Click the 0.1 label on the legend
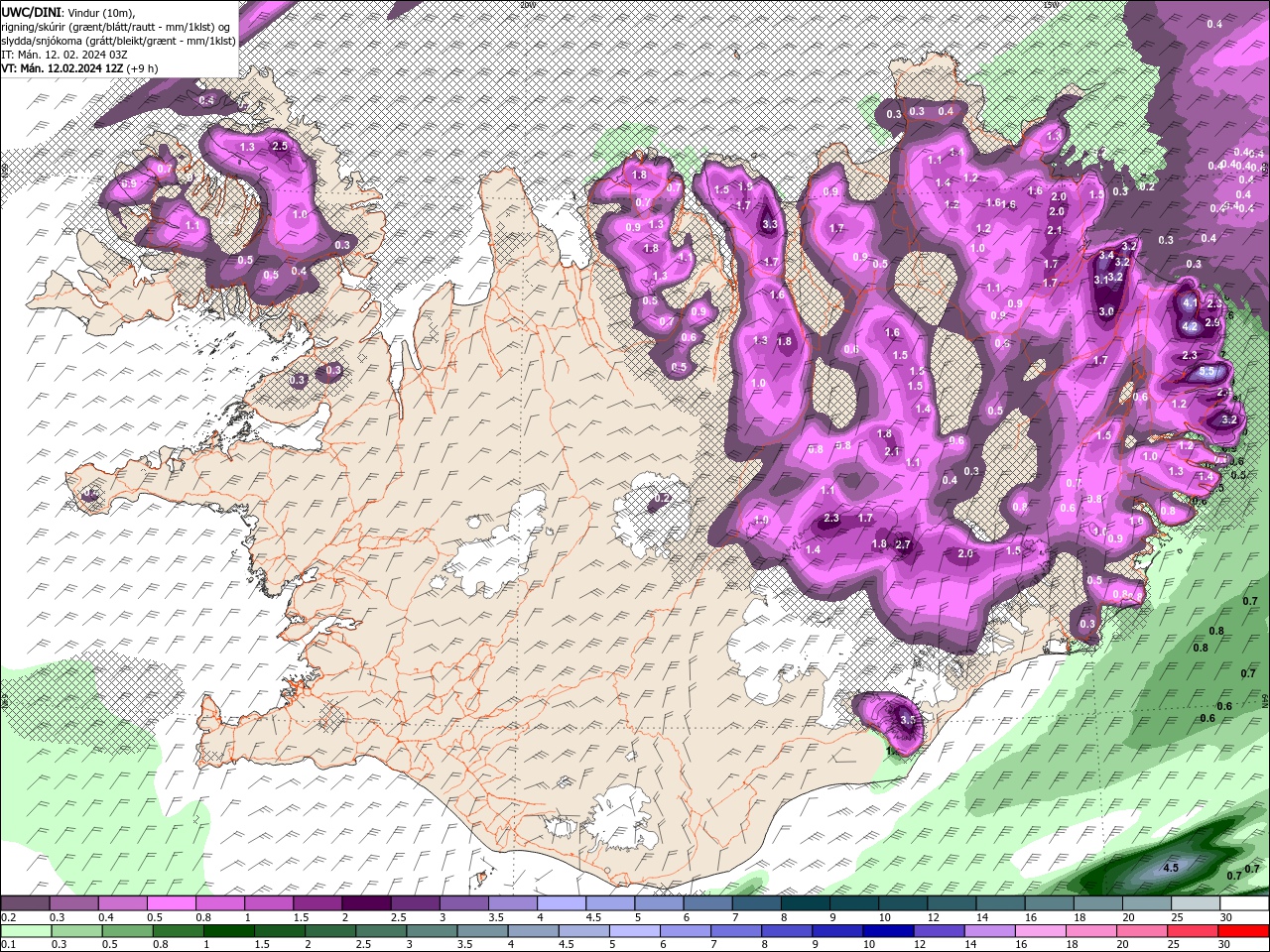 (x=8, y=945)
